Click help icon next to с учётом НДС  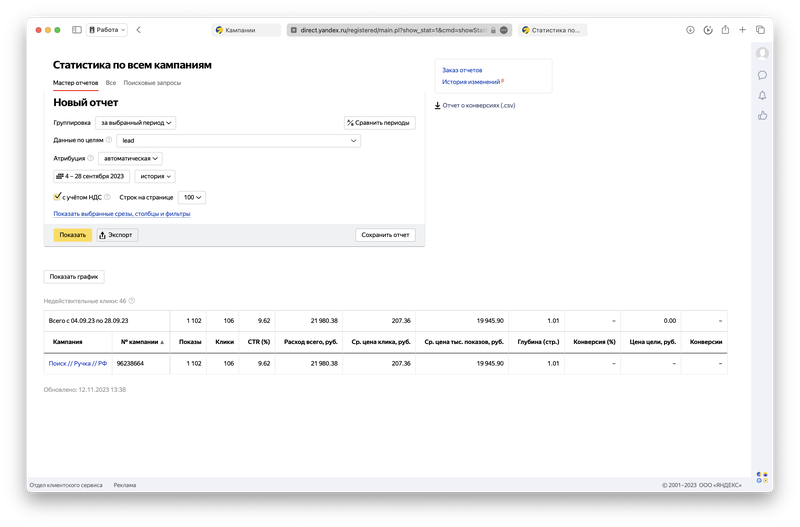pos(107,197)
